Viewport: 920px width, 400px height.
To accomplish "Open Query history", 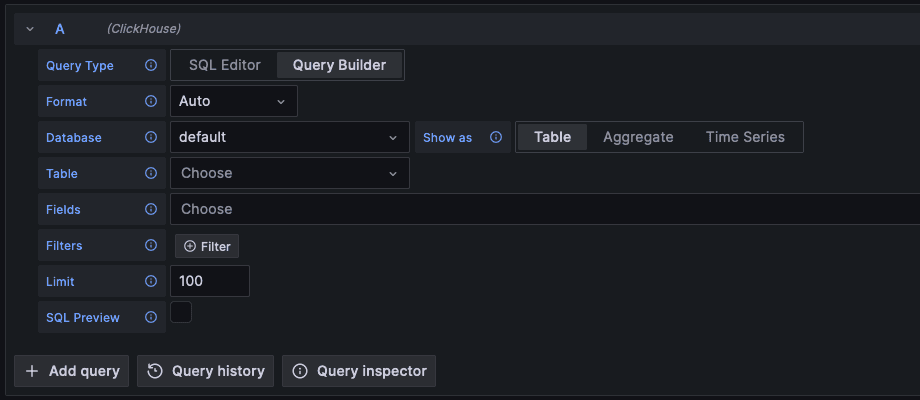I will 206,371.
